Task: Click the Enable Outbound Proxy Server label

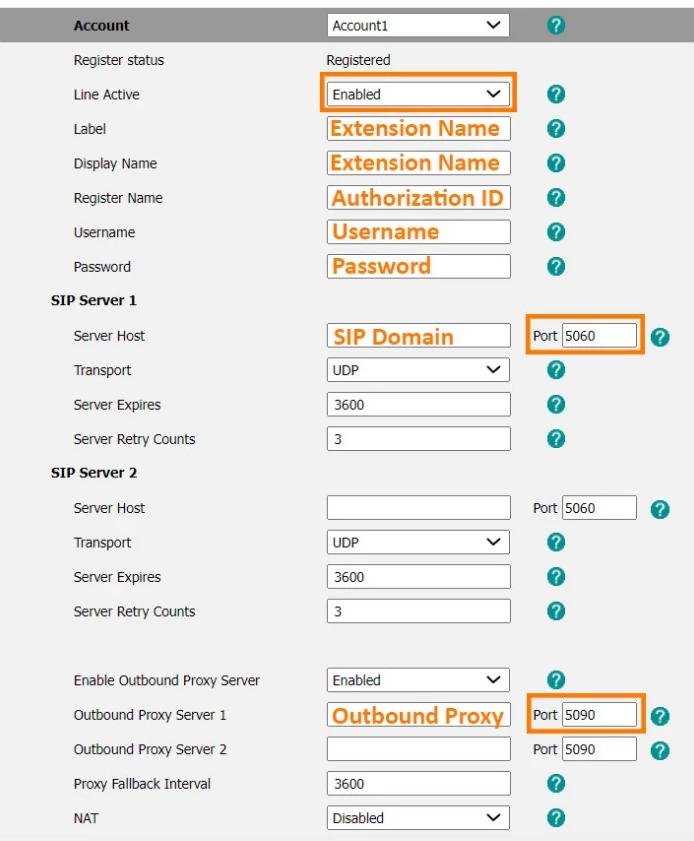Action: [x=166, y=680]
